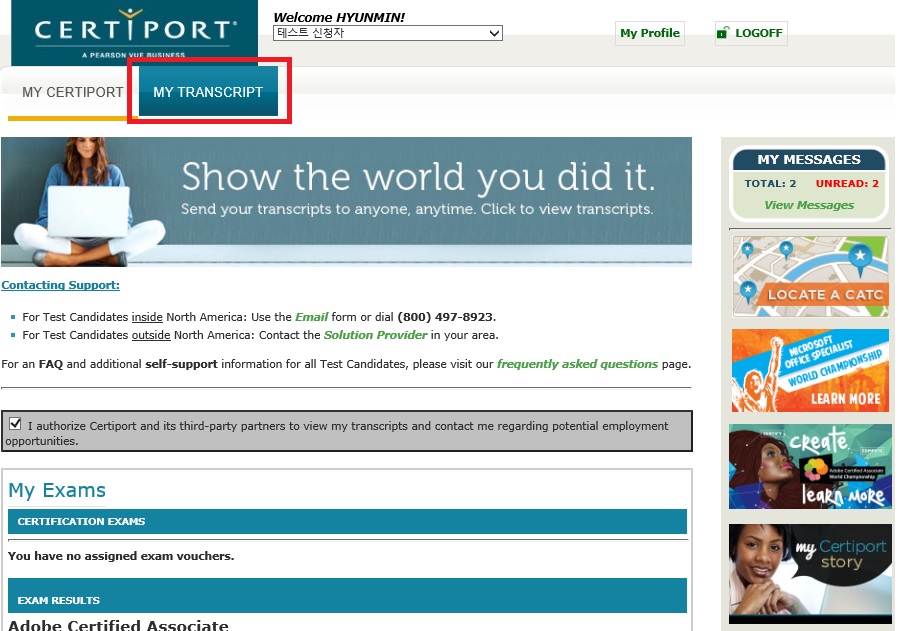Switch to the MY TRANSCRIPT tab
This screenshot has height=631, width=899.
click(208, 92)
